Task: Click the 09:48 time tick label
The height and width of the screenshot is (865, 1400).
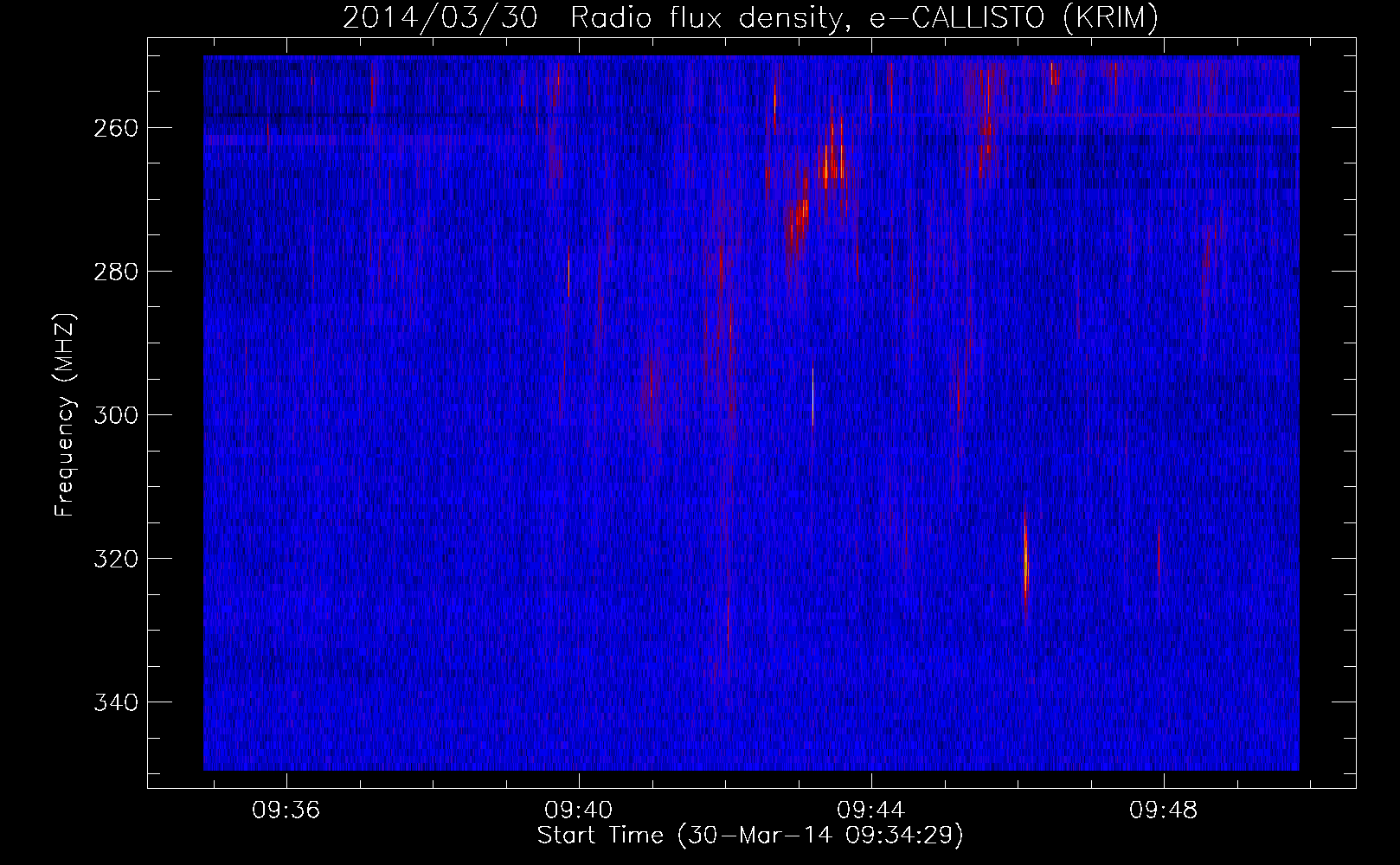Action: (1163, 811)
